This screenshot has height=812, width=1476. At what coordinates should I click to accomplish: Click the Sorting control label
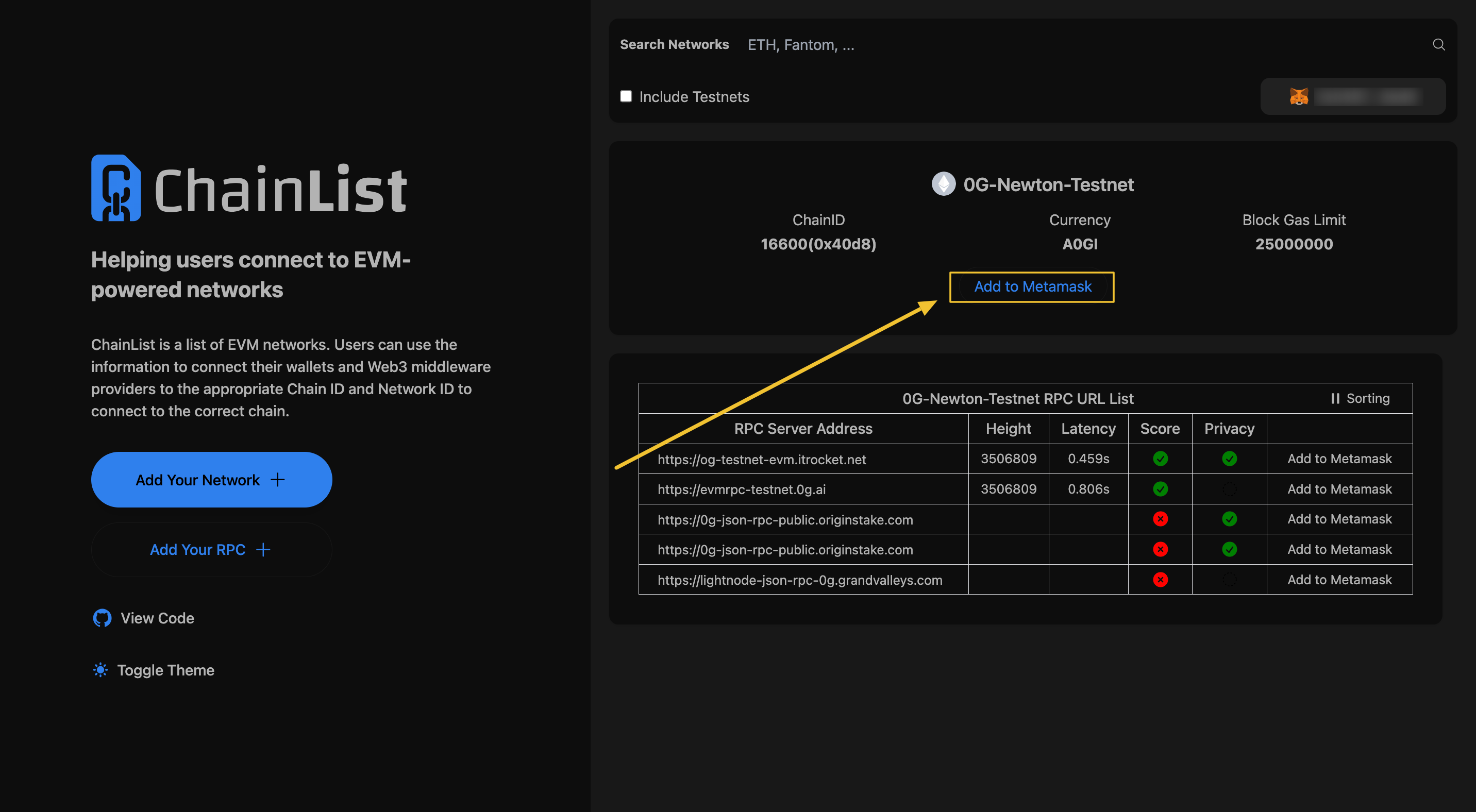click(x=1367, y=399)
